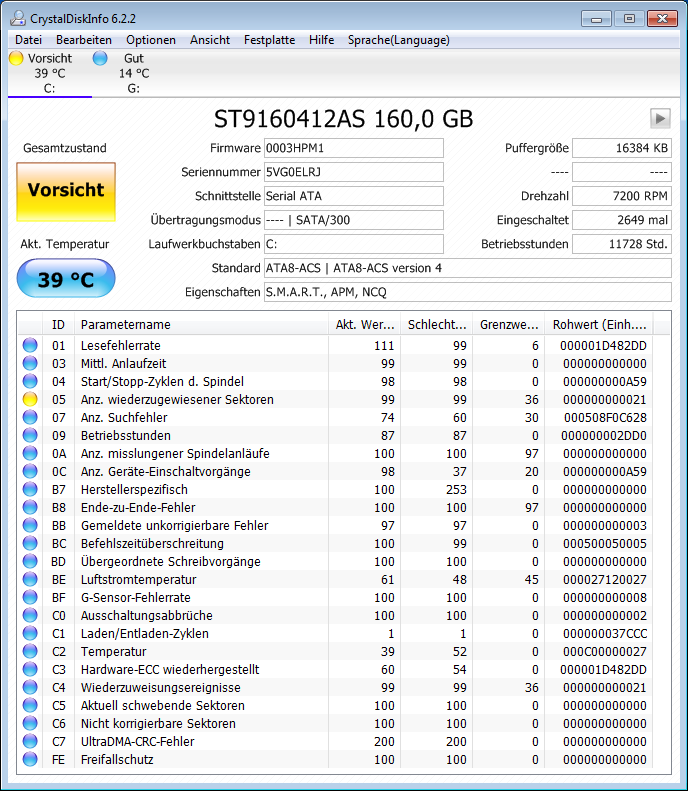Screen dimensions: 688x791
Task: Click the Eingeschaltet field 2649 mal
Action: [x=622, y=220]
